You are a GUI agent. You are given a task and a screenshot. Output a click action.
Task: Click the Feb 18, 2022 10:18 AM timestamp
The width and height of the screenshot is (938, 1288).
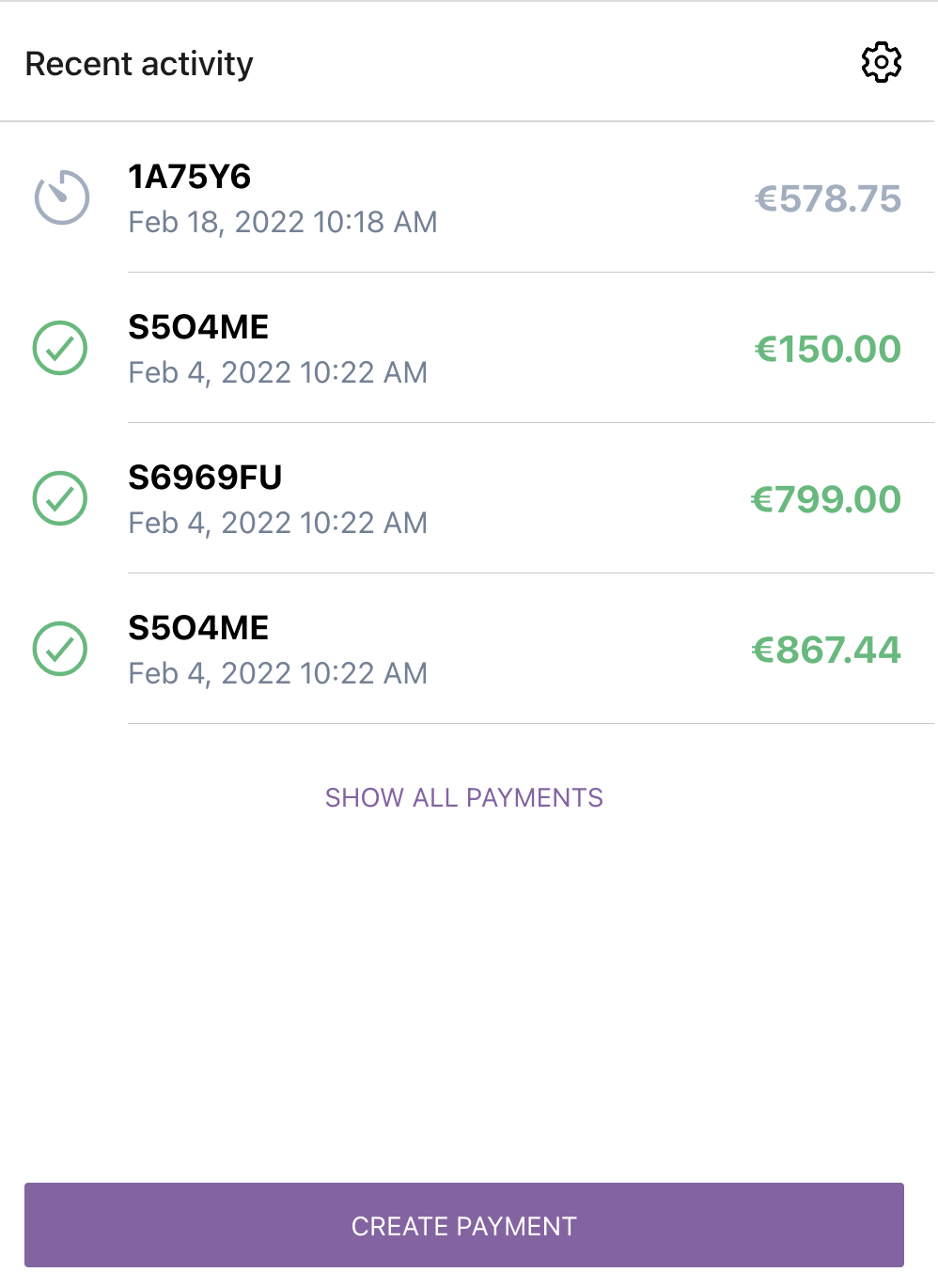283,222
